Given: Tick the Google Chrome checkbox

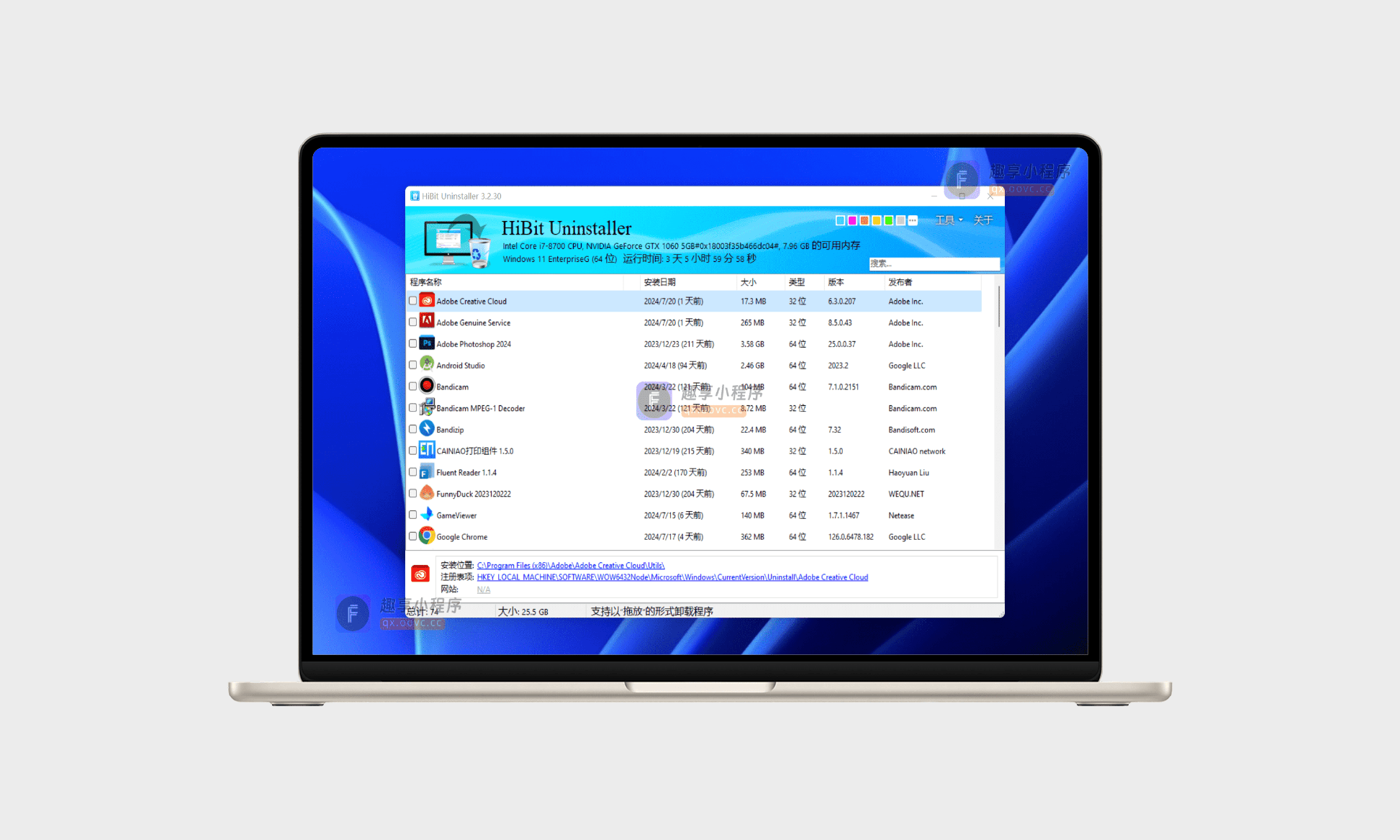Looking at the screenshot, I should (412, 536).
